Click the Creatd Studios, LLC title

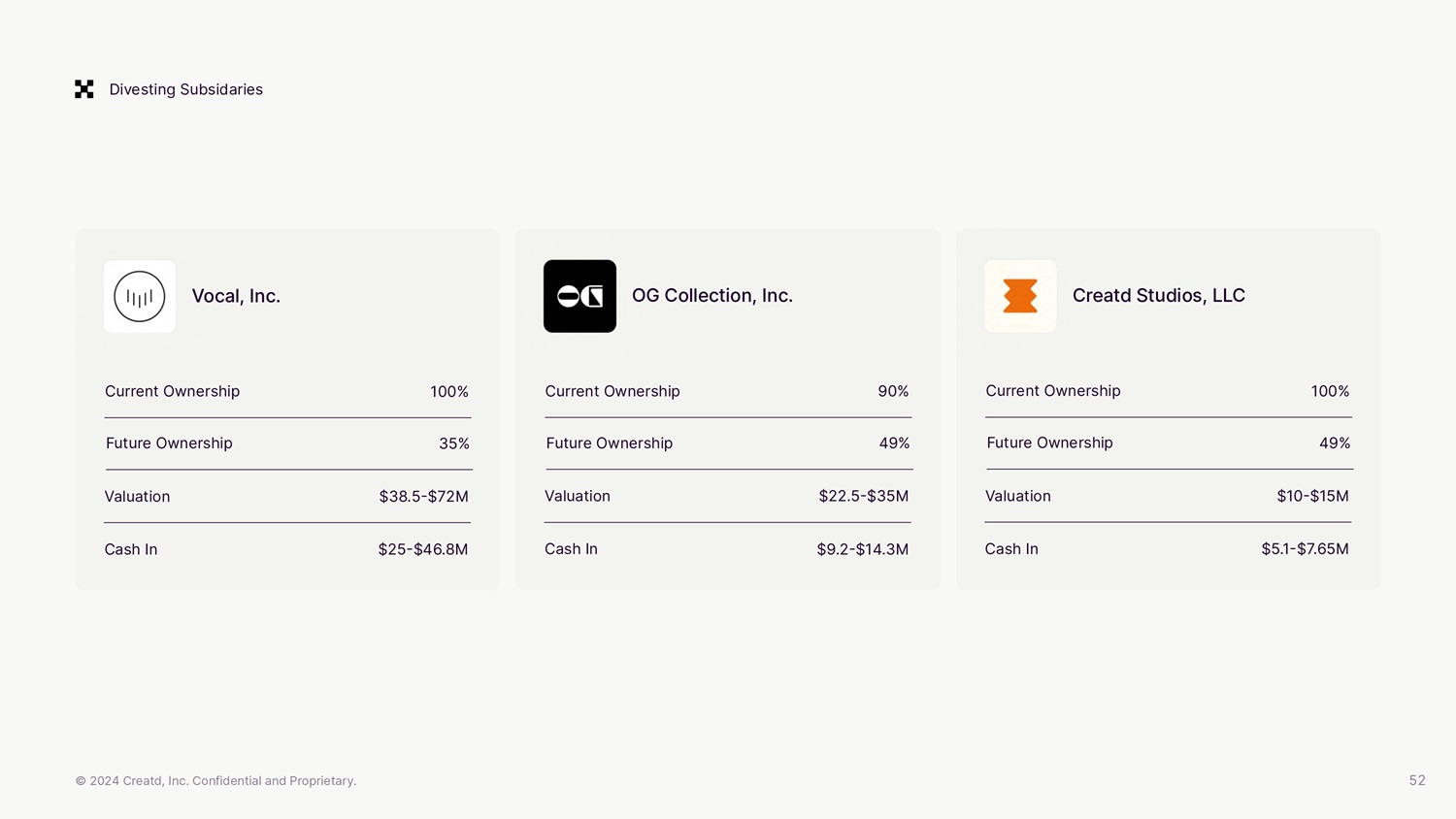pyautogui.click(x=1158, y=295)
